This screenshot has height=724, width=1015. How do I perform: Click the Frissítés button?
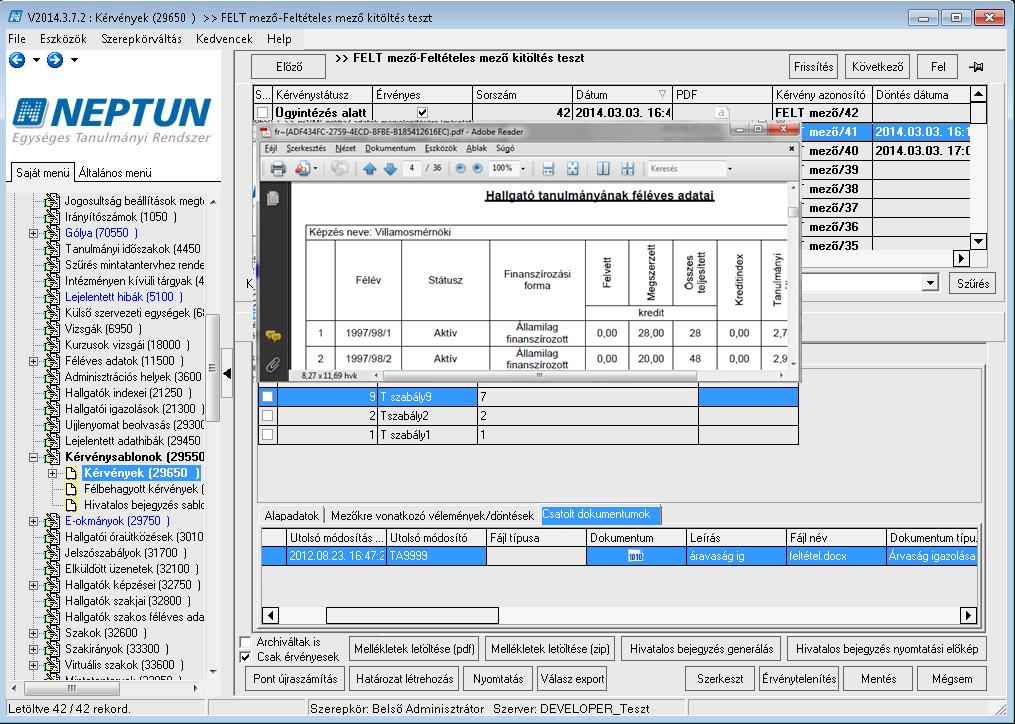click(x=814, y=67)
